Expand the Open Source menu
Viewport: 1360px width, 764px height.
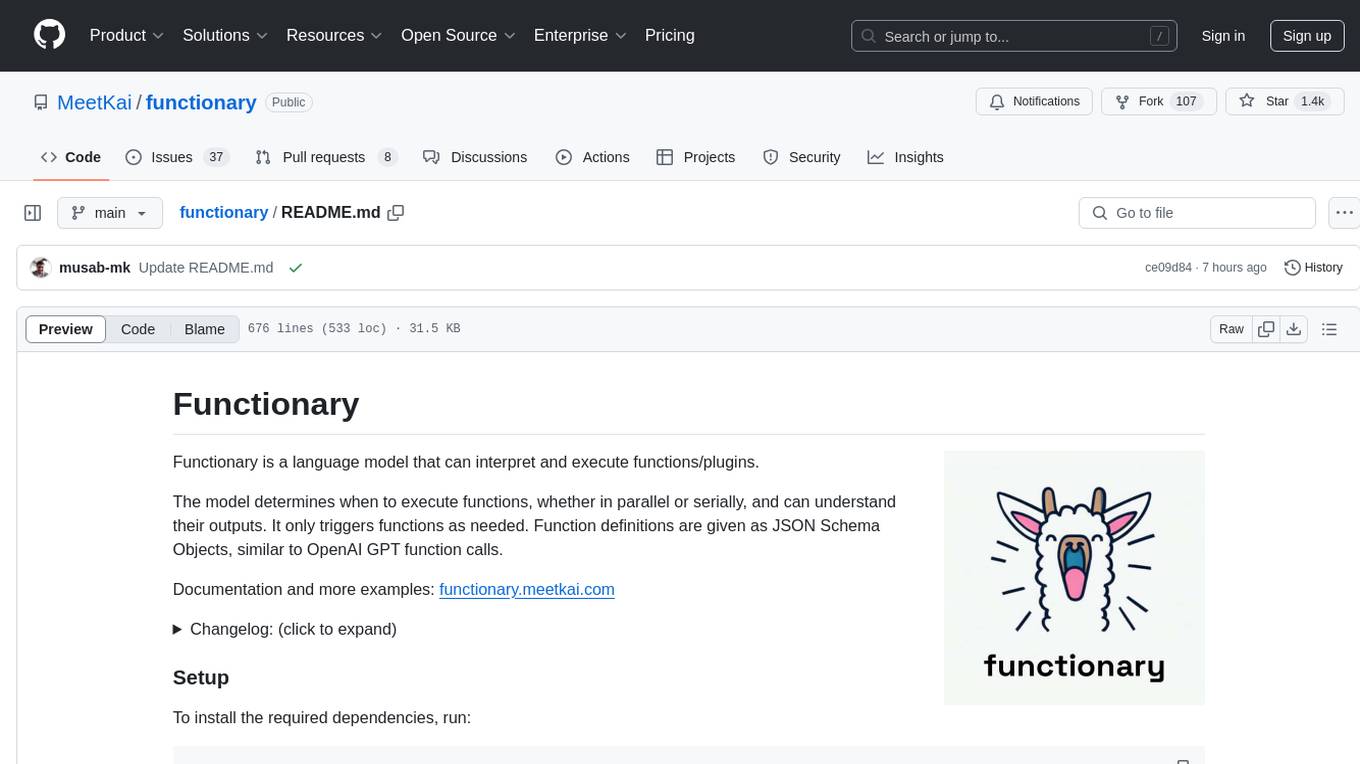[458, 35]
